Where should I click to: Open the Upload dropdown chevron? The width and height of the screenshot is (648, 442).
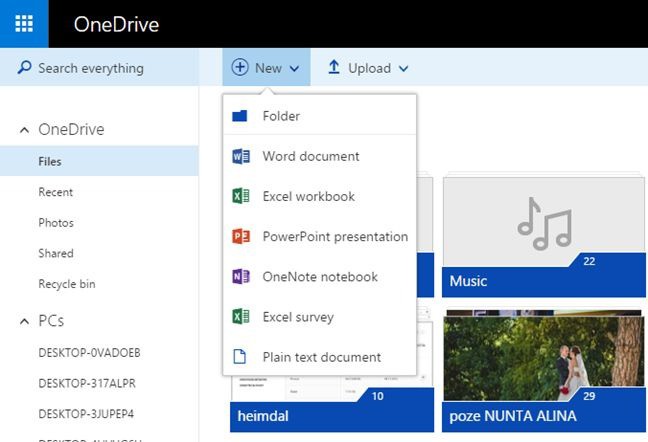[x=403, y=69]
